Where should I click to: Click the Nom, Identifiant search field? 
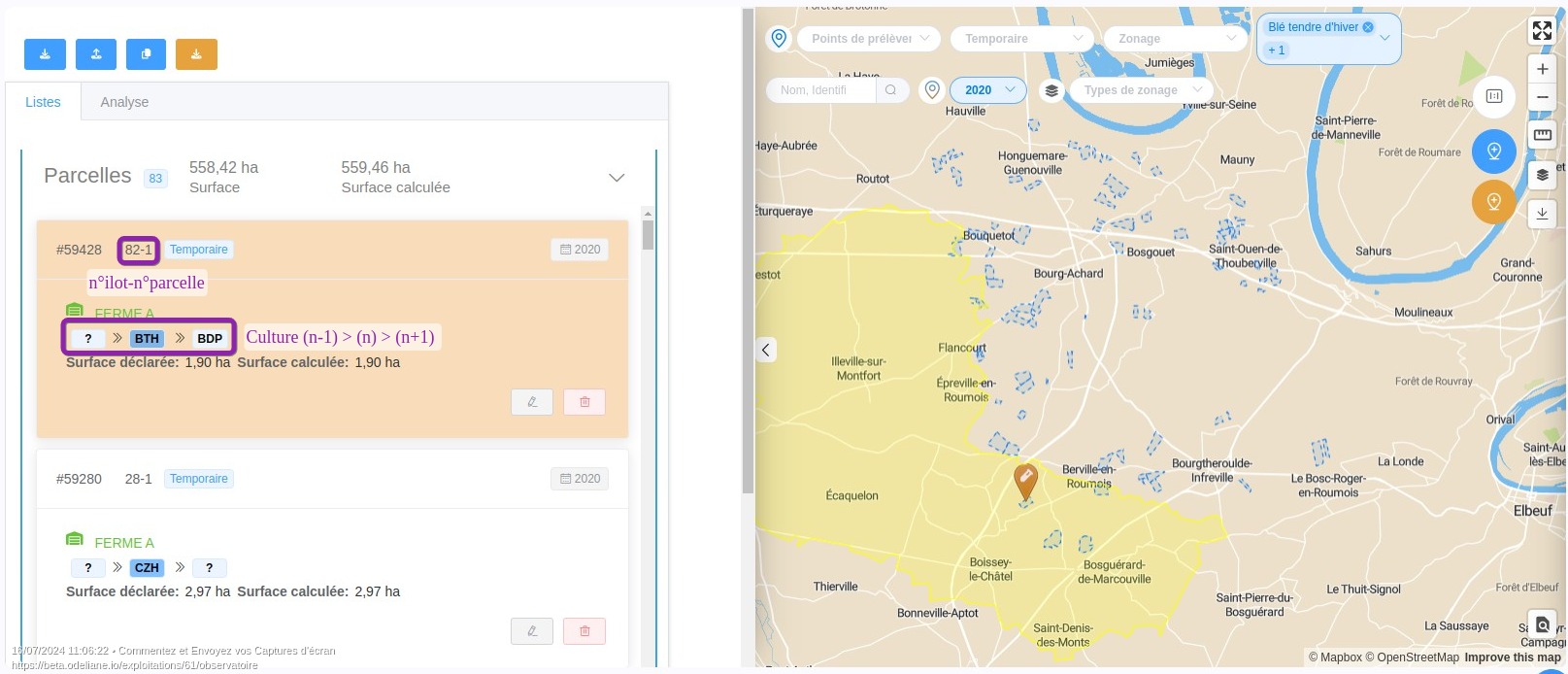click(x=822, y=90)
